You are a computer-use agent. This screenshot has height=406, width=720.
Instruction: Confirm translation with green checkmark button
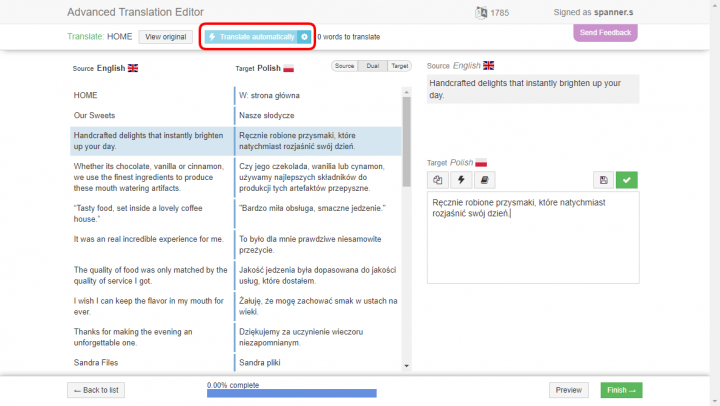pyautogui.click(x=627, y=180)
